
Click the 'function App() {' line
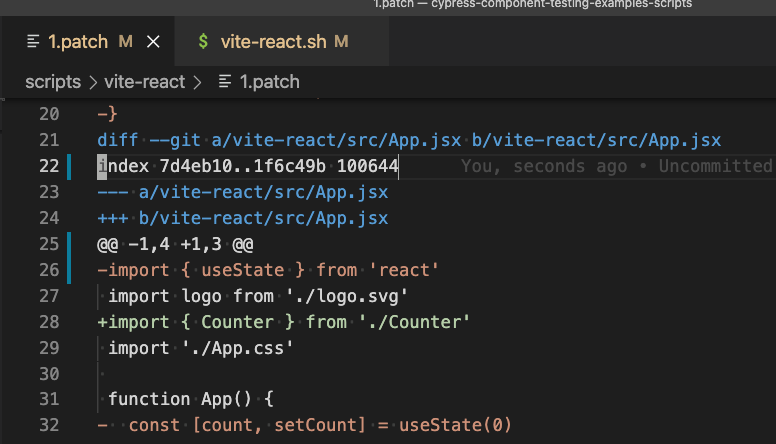click(191, 399)
